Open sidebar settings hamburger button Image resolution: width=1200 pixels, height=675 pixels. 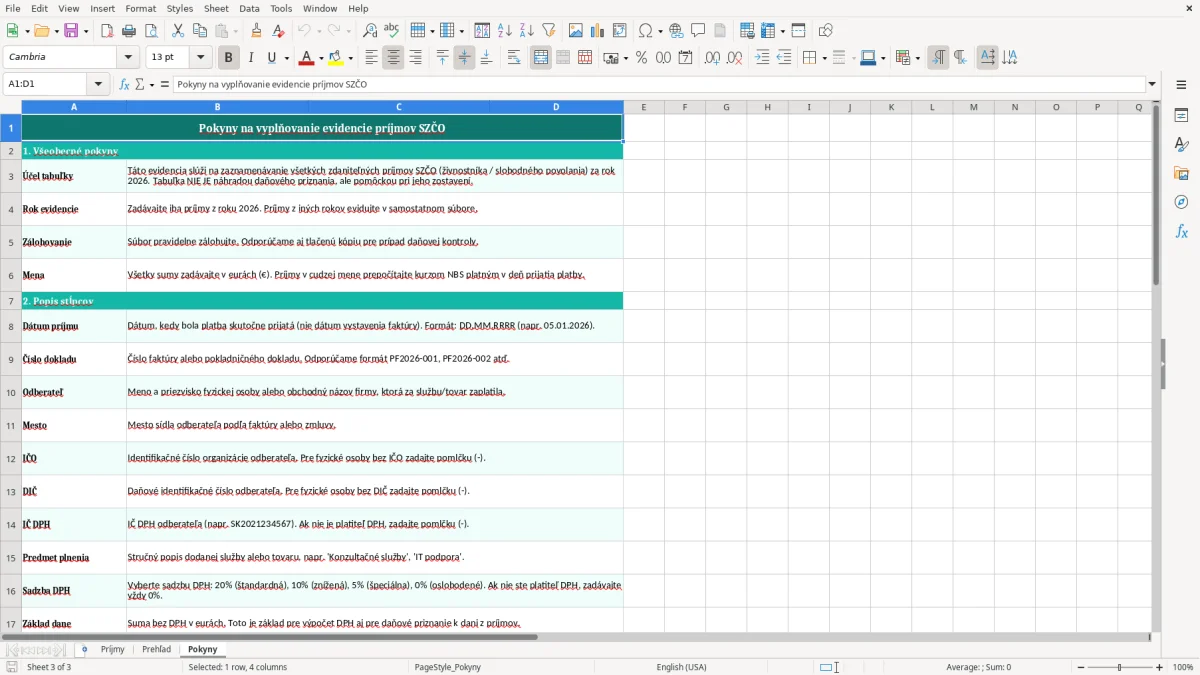(x=1182, y=86)
